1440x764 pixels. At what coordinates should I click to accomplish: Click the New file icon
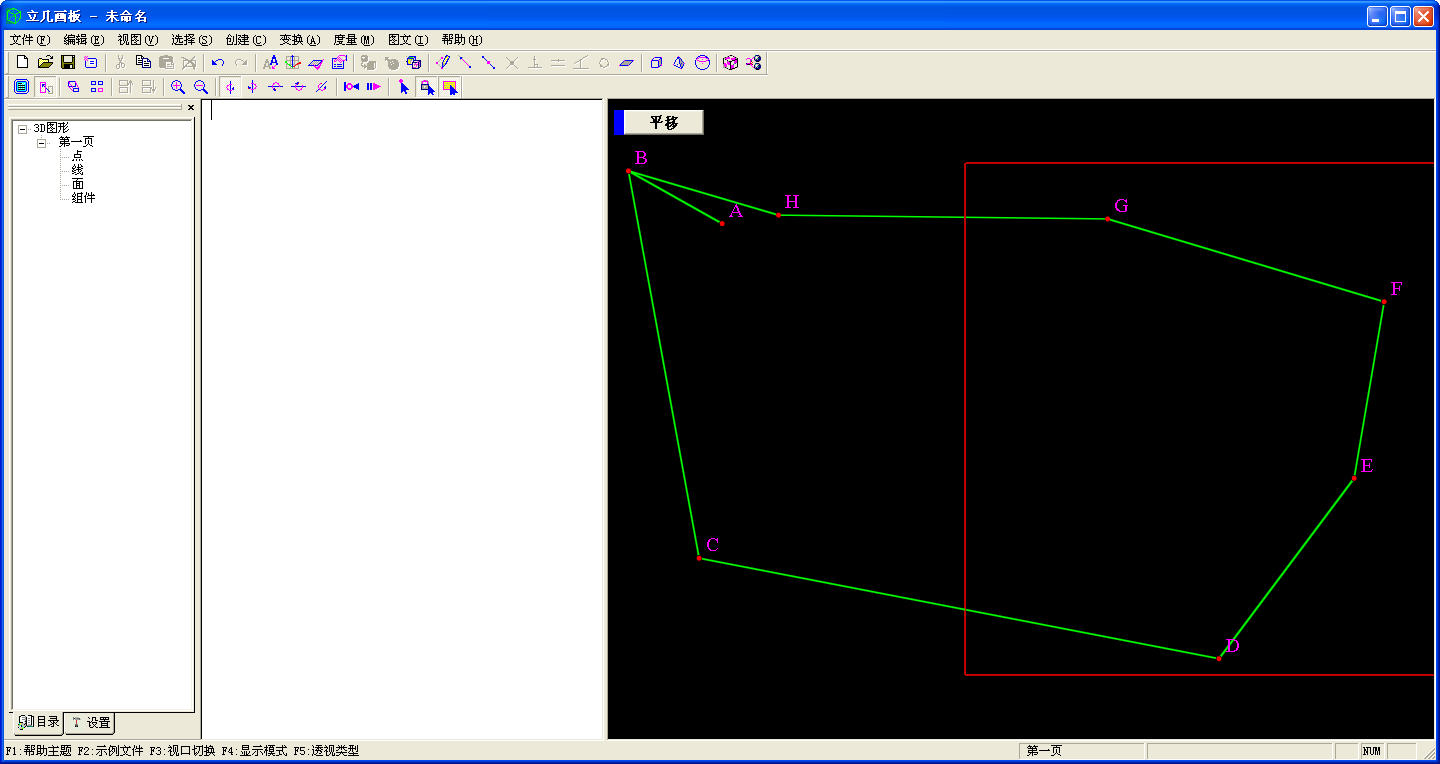tap(21, 62)
